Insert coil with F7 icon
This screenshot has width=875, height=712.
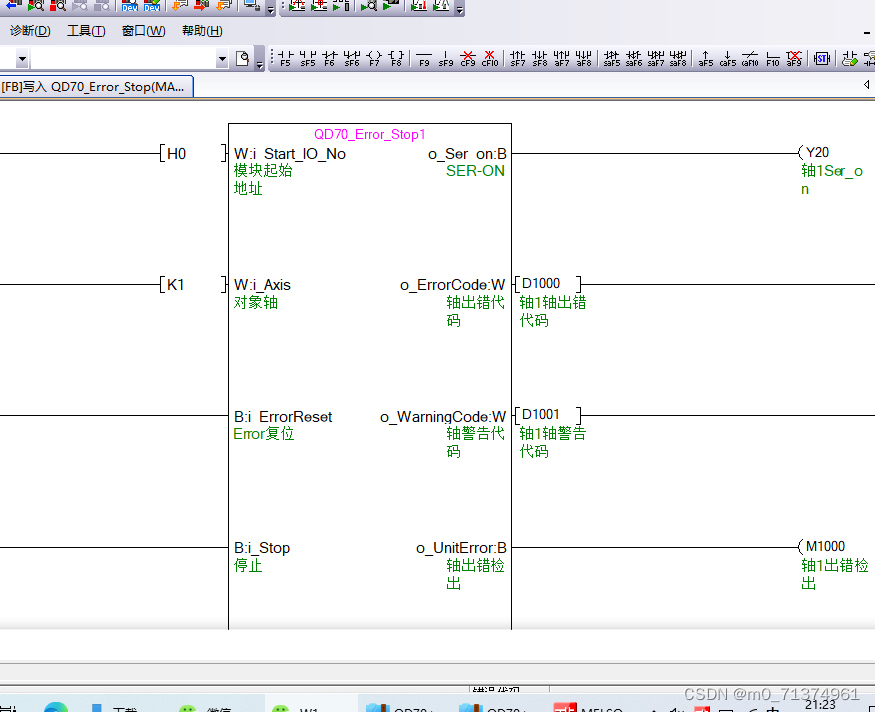(x=374, y=58)
